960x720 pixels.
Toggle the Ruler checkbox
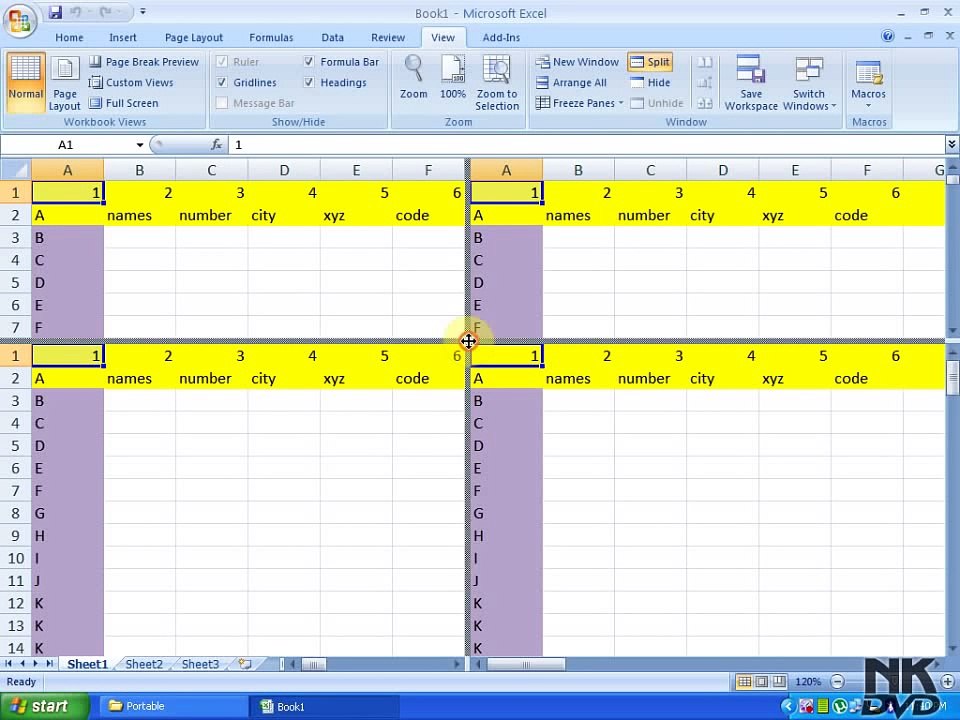point(222,62)
